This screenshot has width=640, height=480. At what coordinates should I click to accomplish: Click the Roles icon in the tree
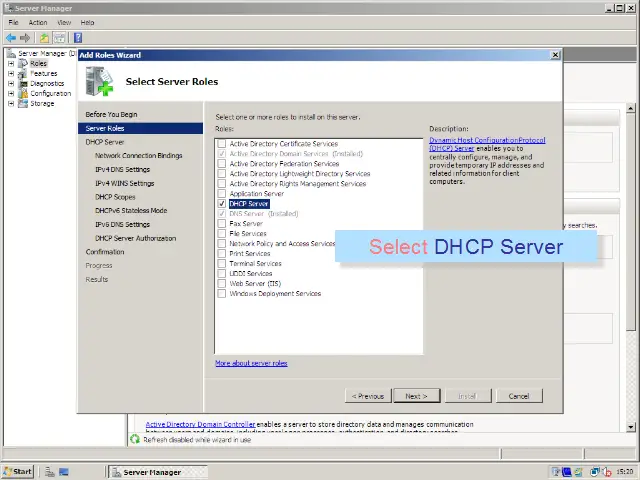pos(23,64)
